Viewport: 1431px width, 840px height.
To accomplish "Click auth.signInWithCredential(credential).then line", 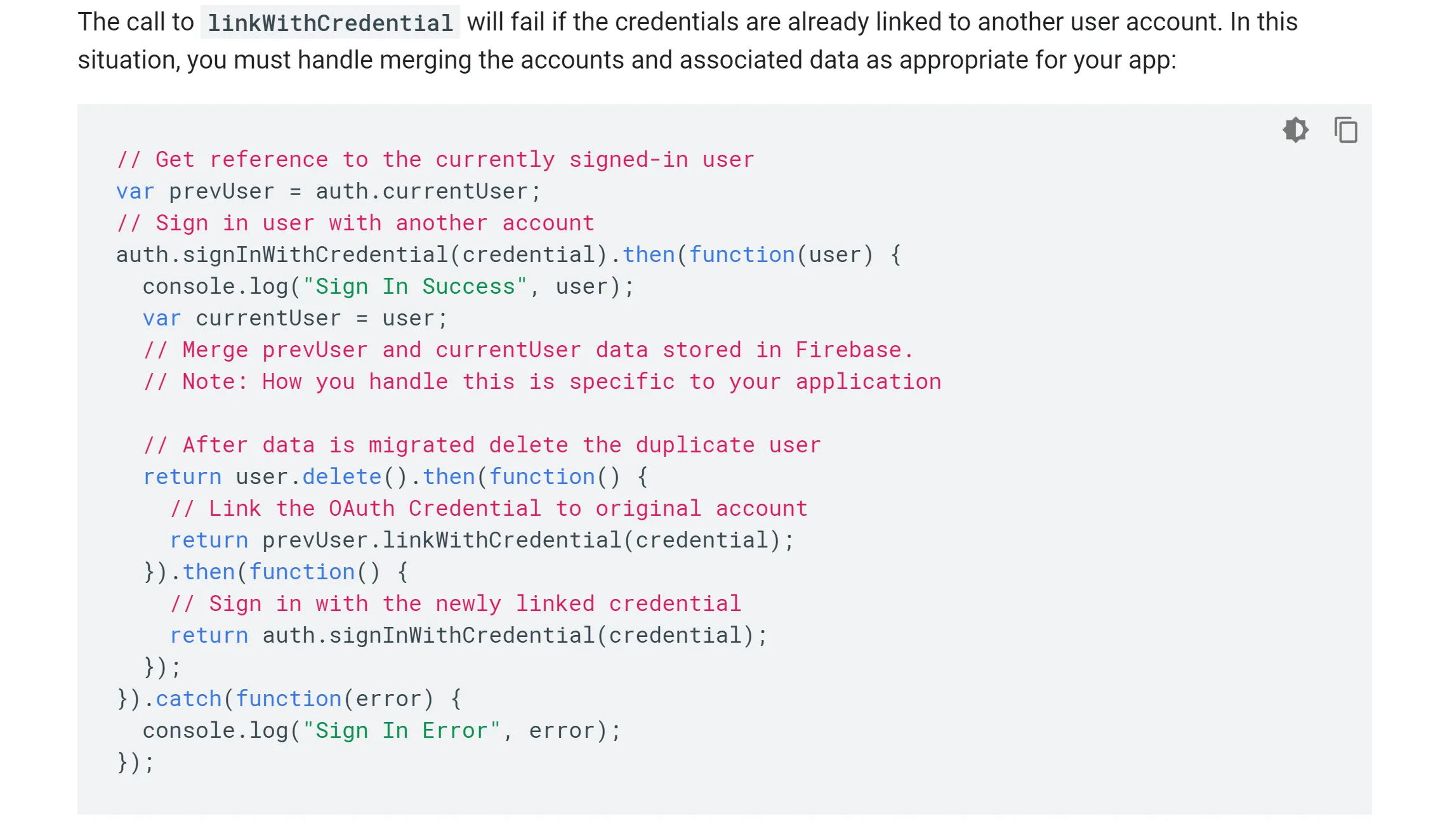I will pos(508,254).
